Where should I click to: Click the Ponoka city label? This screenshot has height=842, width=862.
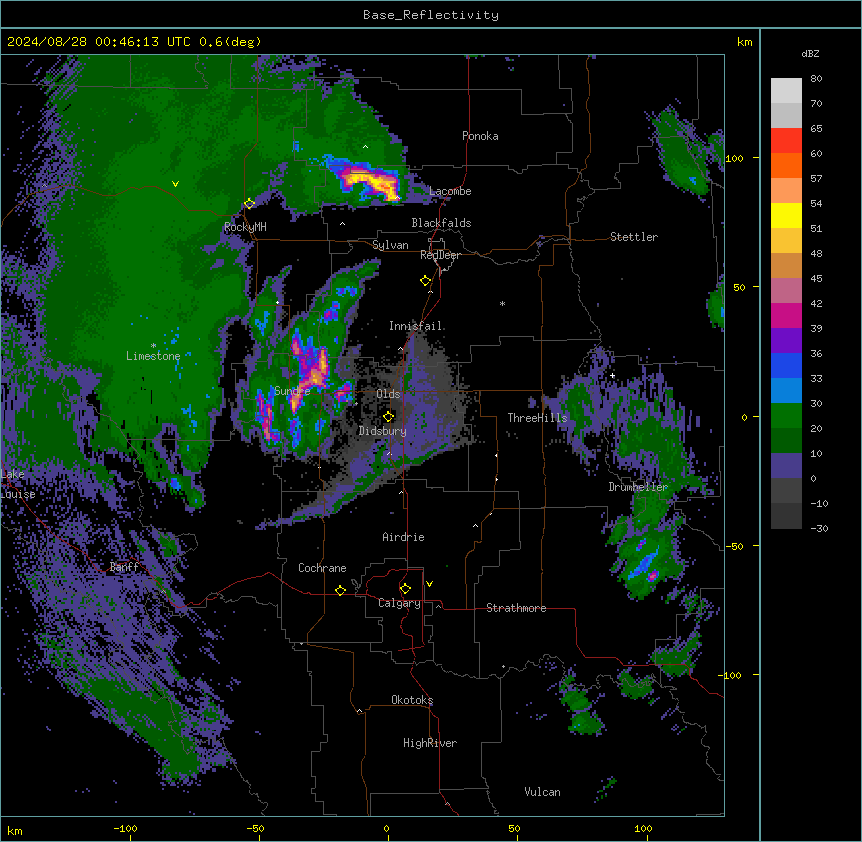point(480,136)
